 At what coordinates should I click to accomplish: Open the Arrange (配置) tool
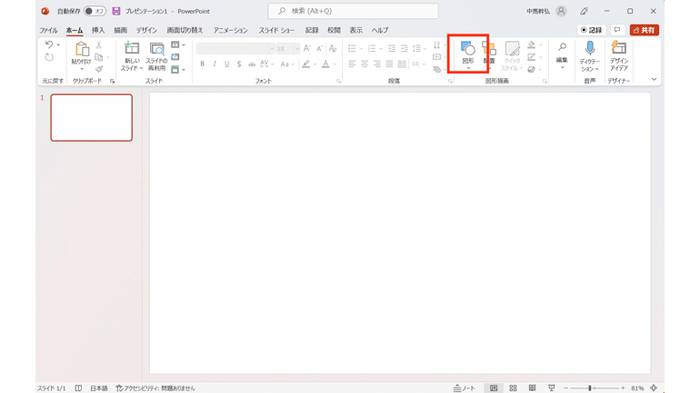489,53
